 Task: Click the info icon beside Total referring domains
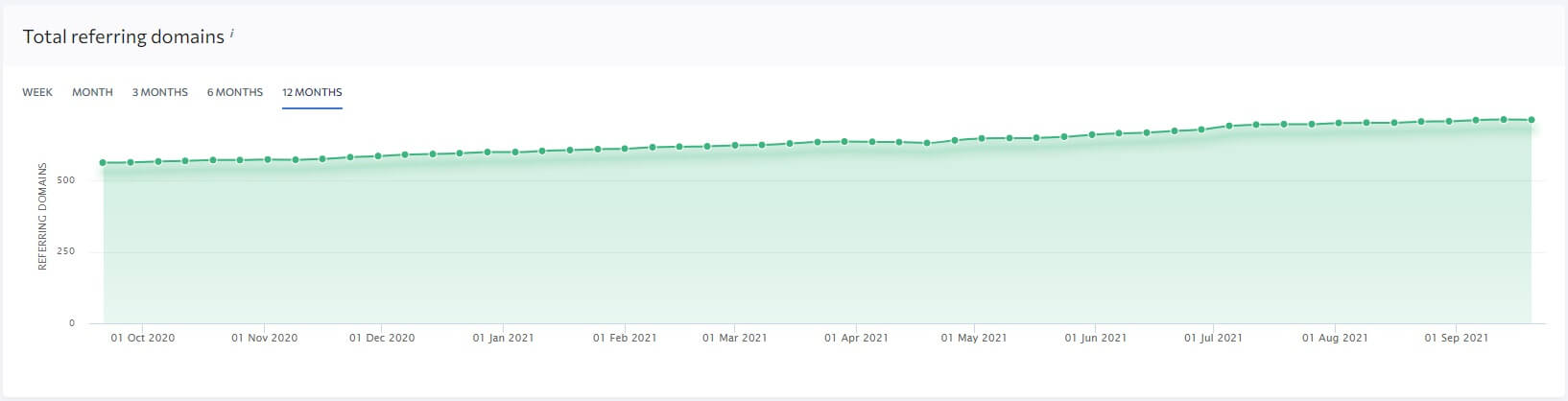coord(231,35)
